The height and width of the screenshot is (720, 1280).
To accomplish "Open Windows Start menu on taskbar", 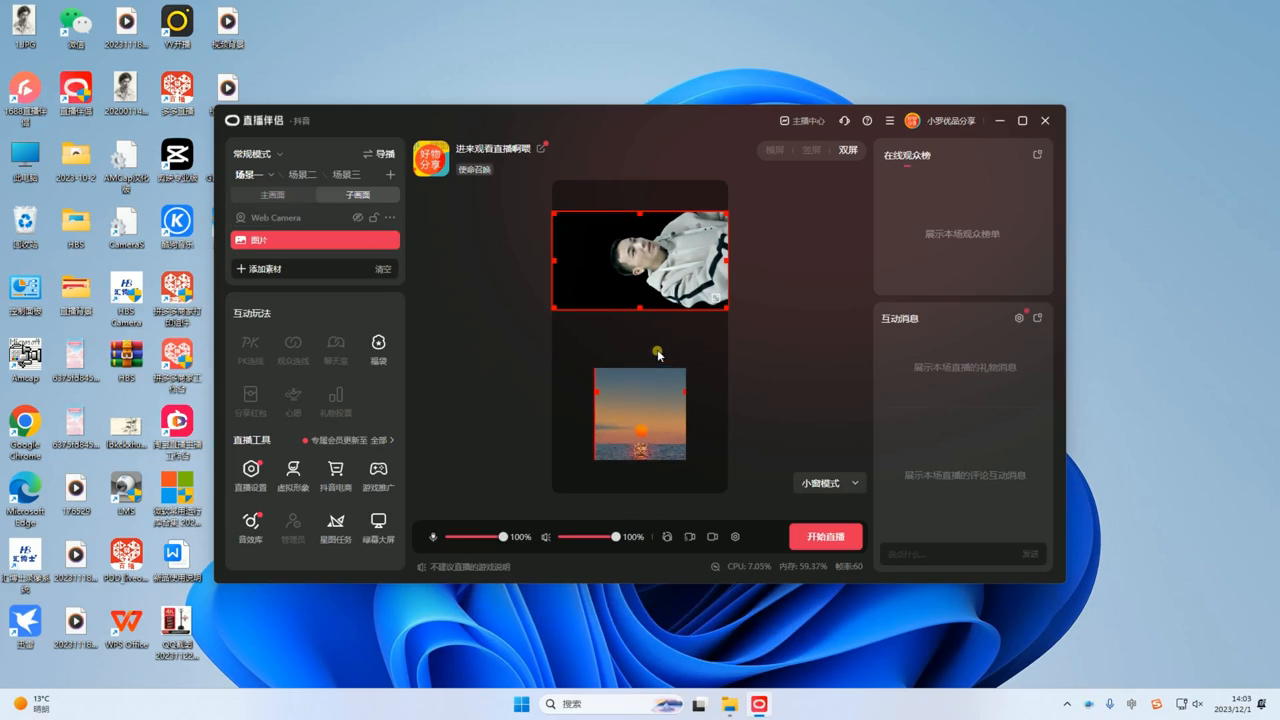I will point(521,704).
